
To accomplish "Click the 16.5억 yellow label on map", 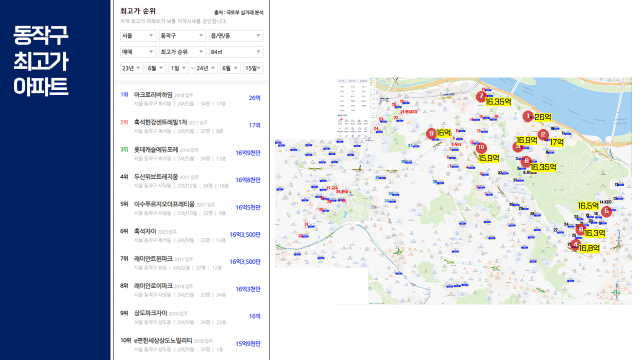I will [x=588, y=206].
